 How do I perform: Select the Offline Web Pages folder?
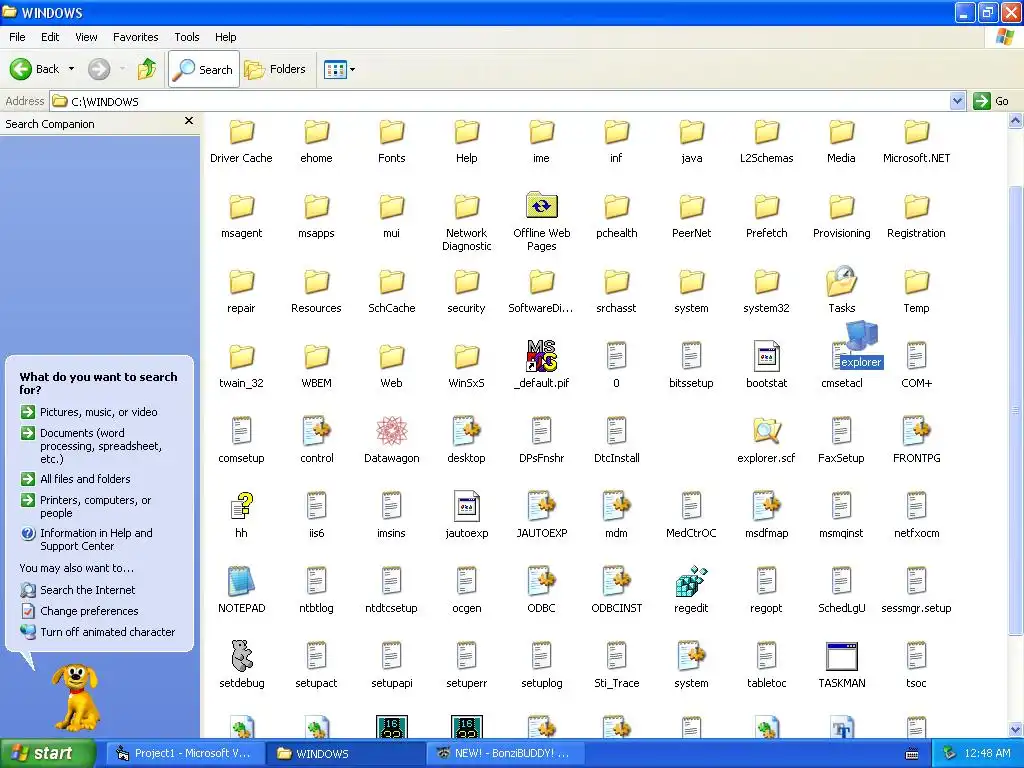click(541, 206)
